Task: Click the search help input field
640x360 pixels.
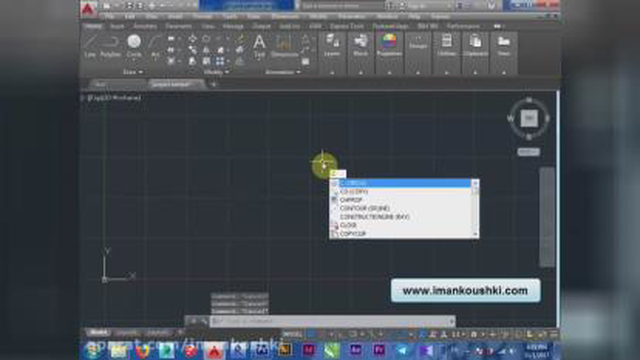Action: pyautogui.click(x=343, y=6)
